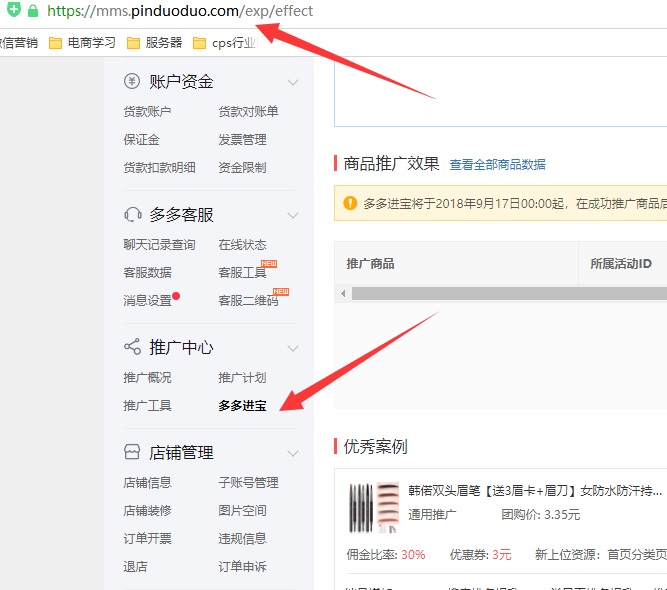Collapse the 账户资金 section chevron
The image size is (667, 590).
(x=293, y=82)
